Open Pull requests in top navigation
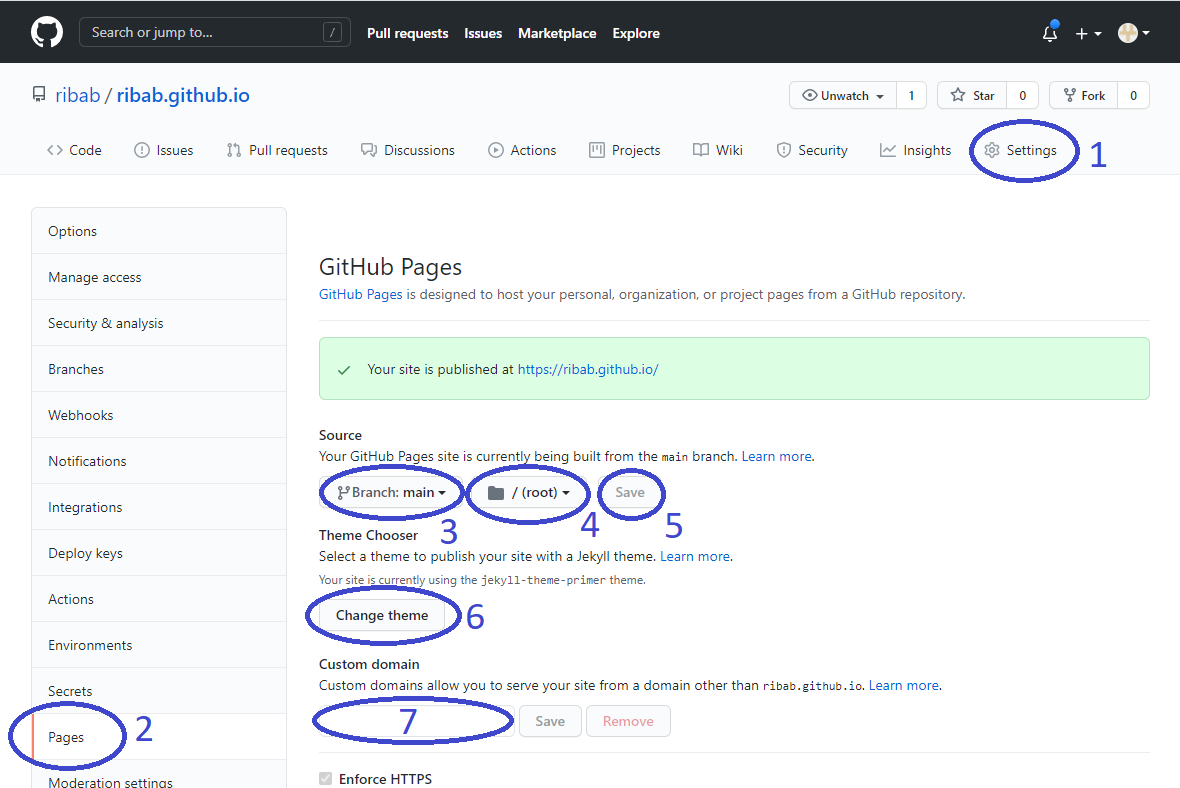This screenshot has height=788, width=1180. [x=407, y=33]
